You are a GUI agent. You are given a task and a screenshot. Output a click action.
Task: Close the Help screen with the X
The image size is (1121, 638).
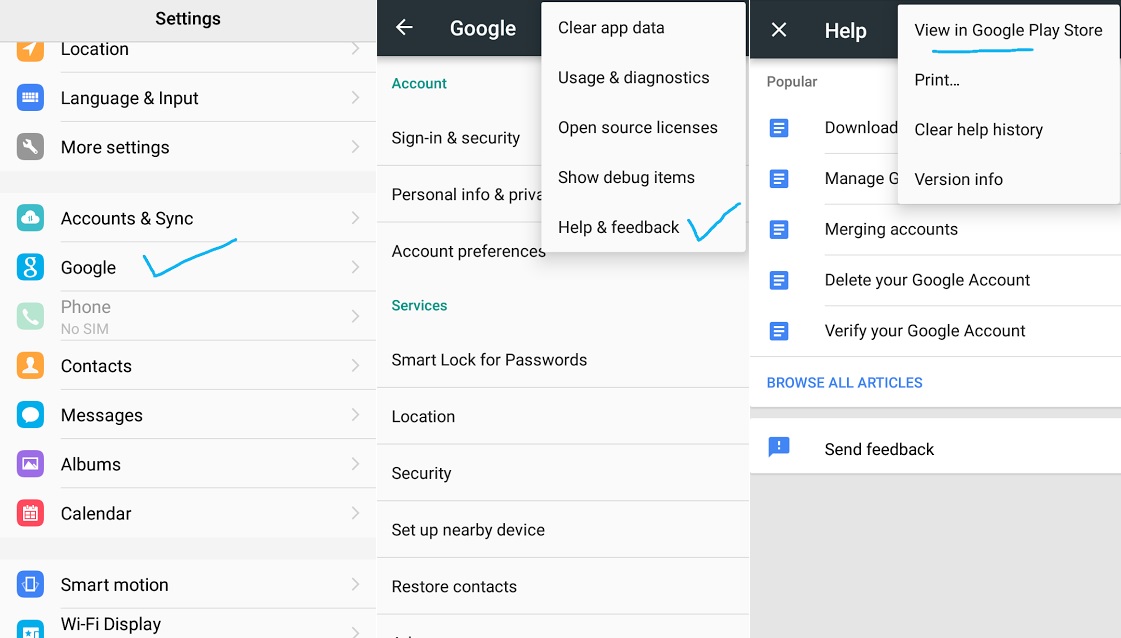click(x=779, y=30)
